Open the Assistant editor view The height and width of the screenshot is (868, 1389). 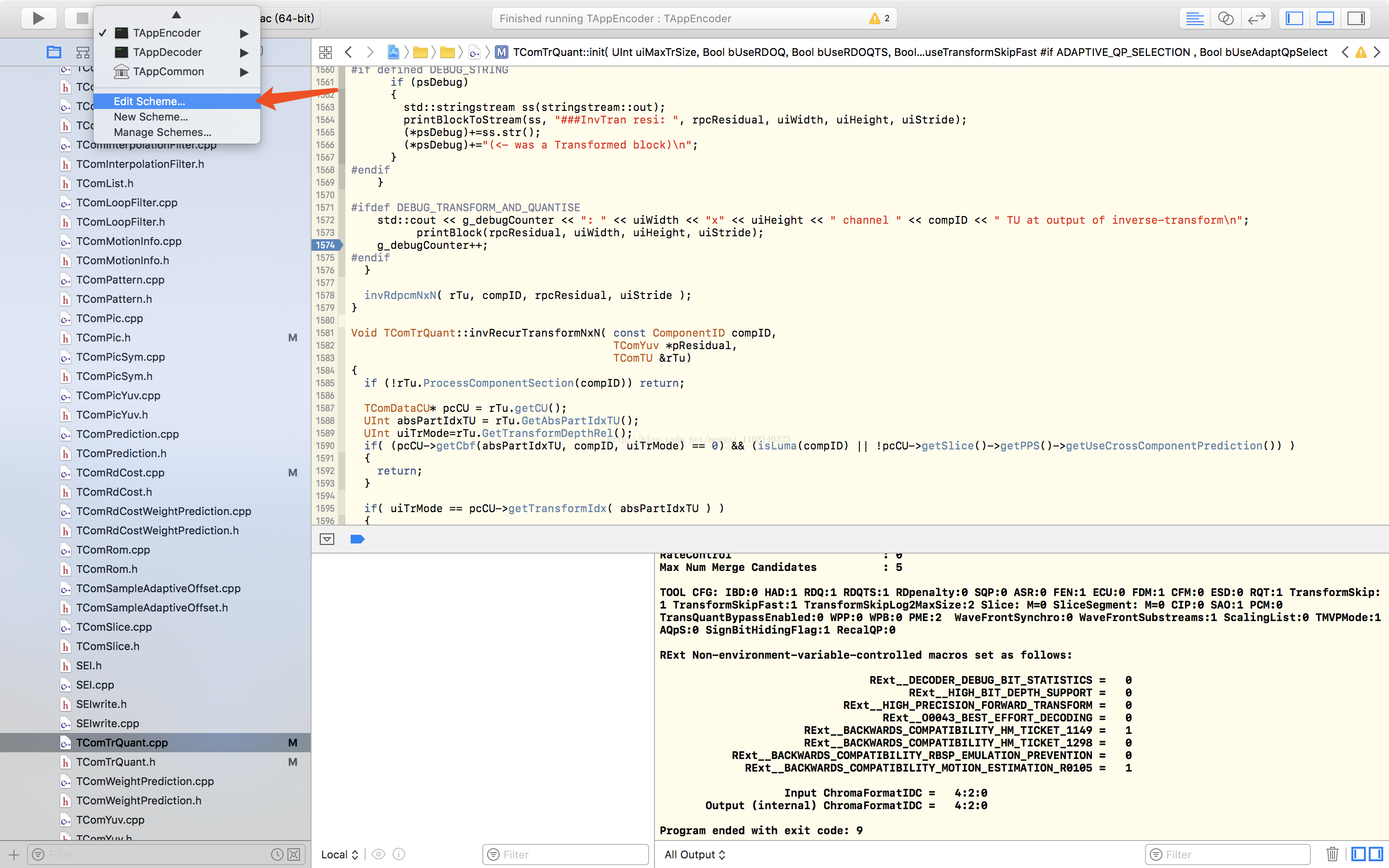(x=1226, y=18)
